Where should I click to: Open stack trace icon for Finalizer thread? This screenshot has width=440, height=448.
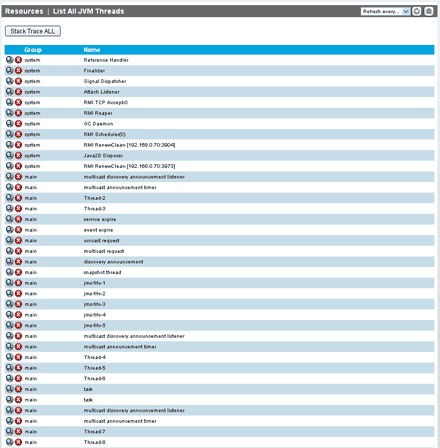pyautogui.click(x=10, y=71)
